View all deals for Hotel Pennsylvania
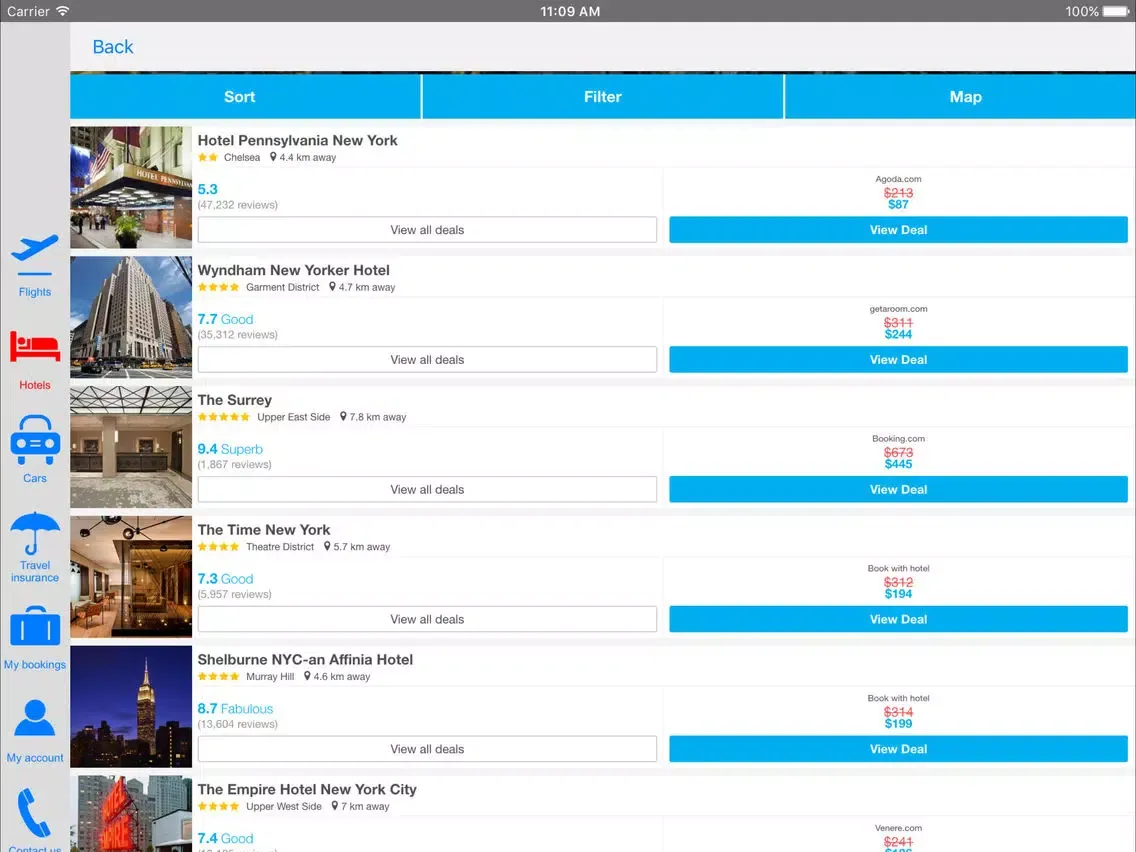 427,230
